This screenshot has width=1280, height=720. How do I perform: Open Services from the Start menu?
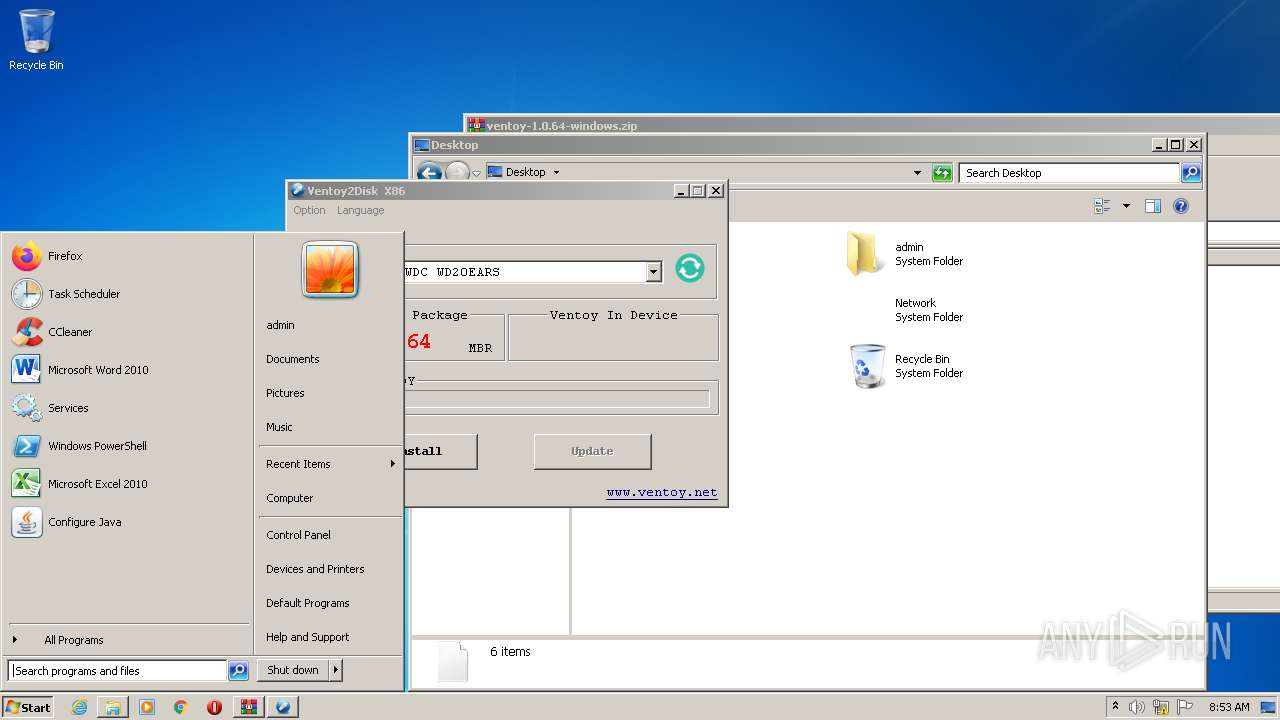pyautogui.click(x=128, y=408)
